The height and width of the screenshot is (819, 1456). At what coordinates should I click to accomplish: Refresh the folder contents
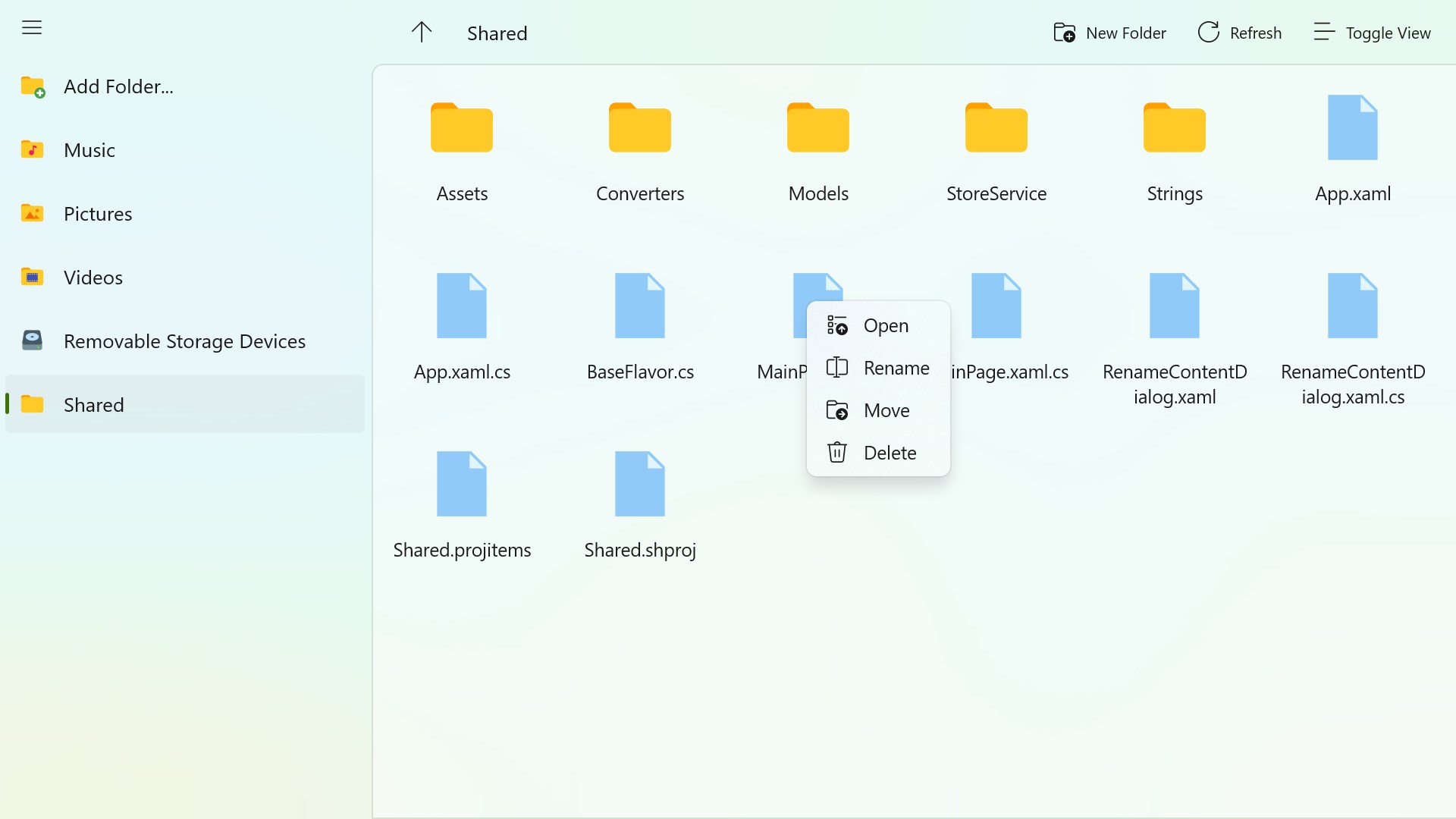[x=1239, y=33]
